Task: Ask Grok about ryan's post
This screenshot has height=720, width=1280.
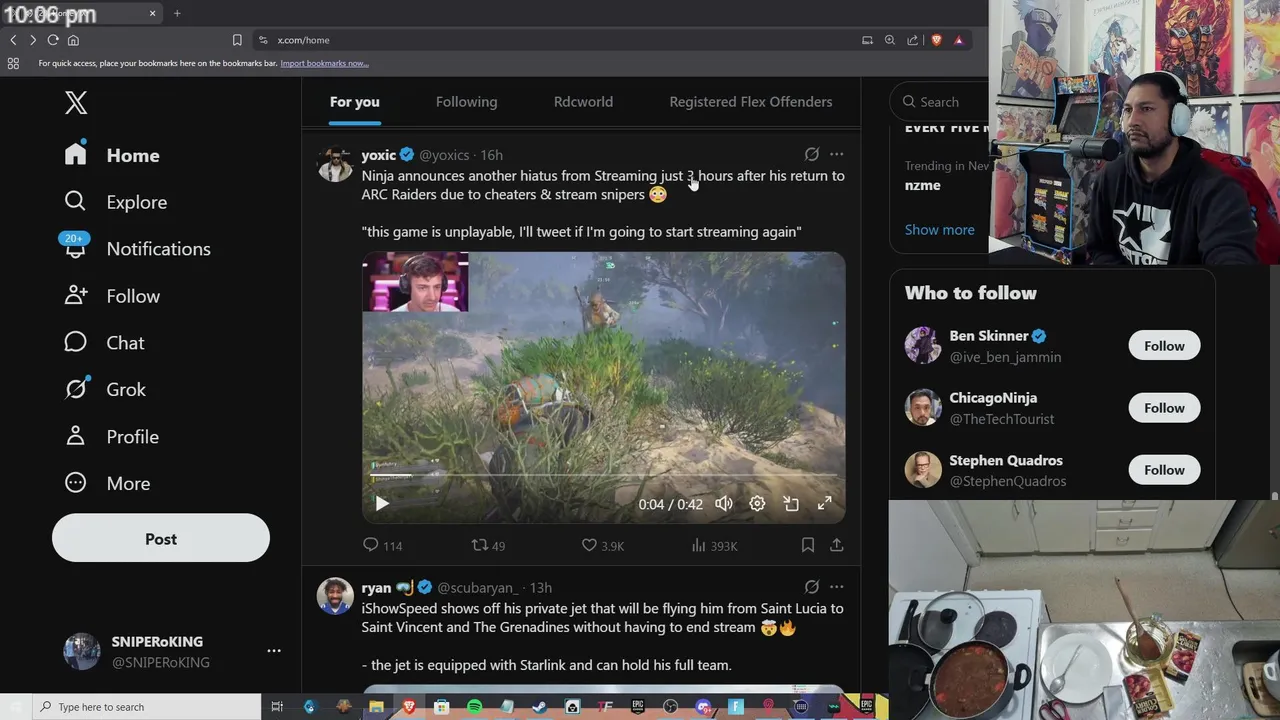Action: coord(811,587)
